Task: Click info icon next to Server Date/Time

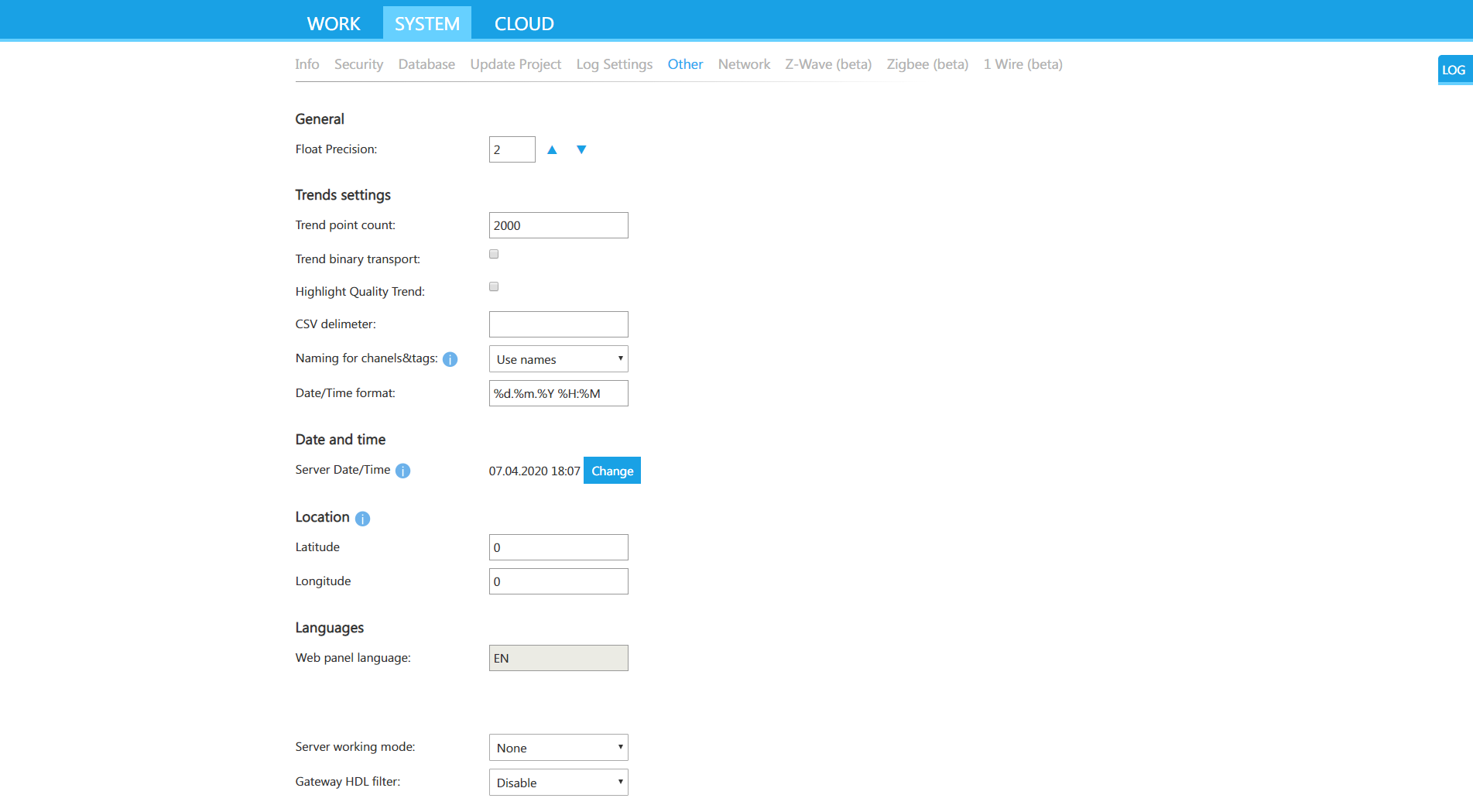Action: point(403,471)
